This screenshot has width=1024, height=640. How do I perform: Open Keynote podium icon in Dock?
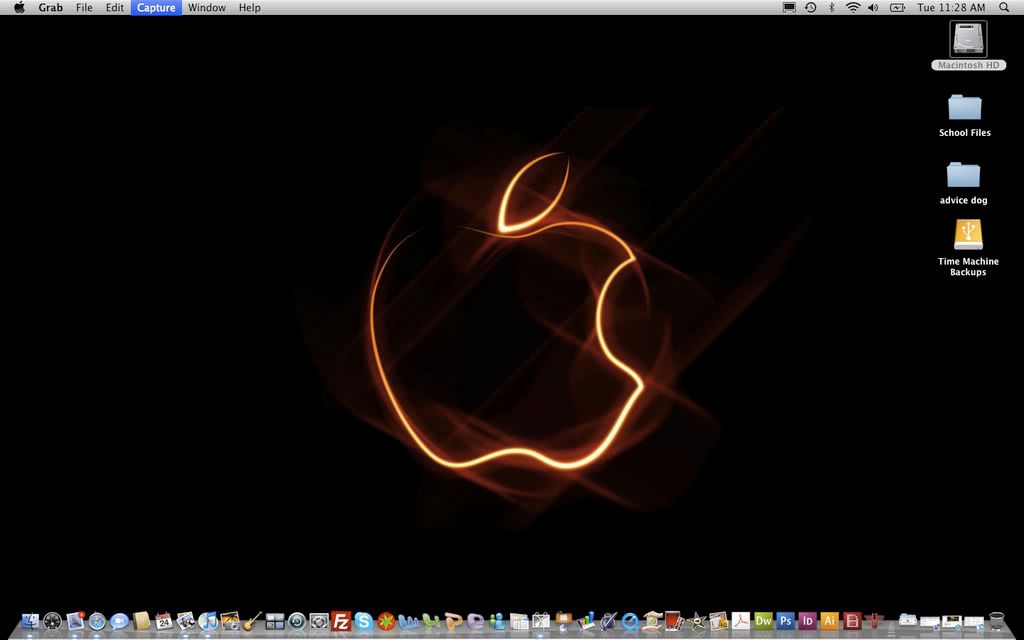[x=563, y=621]
